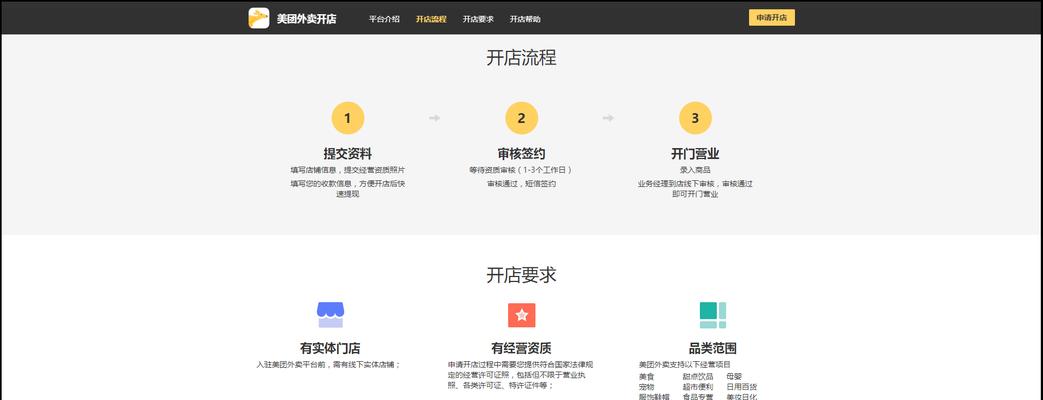Click the 品类范围 heading
The image size is (1043, 400).
coord(712,348)
